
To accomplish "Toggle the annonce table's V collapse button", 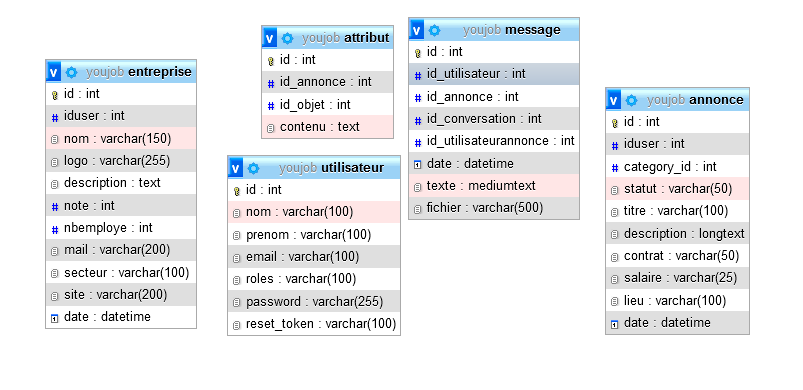I will (x=614, y=100).
